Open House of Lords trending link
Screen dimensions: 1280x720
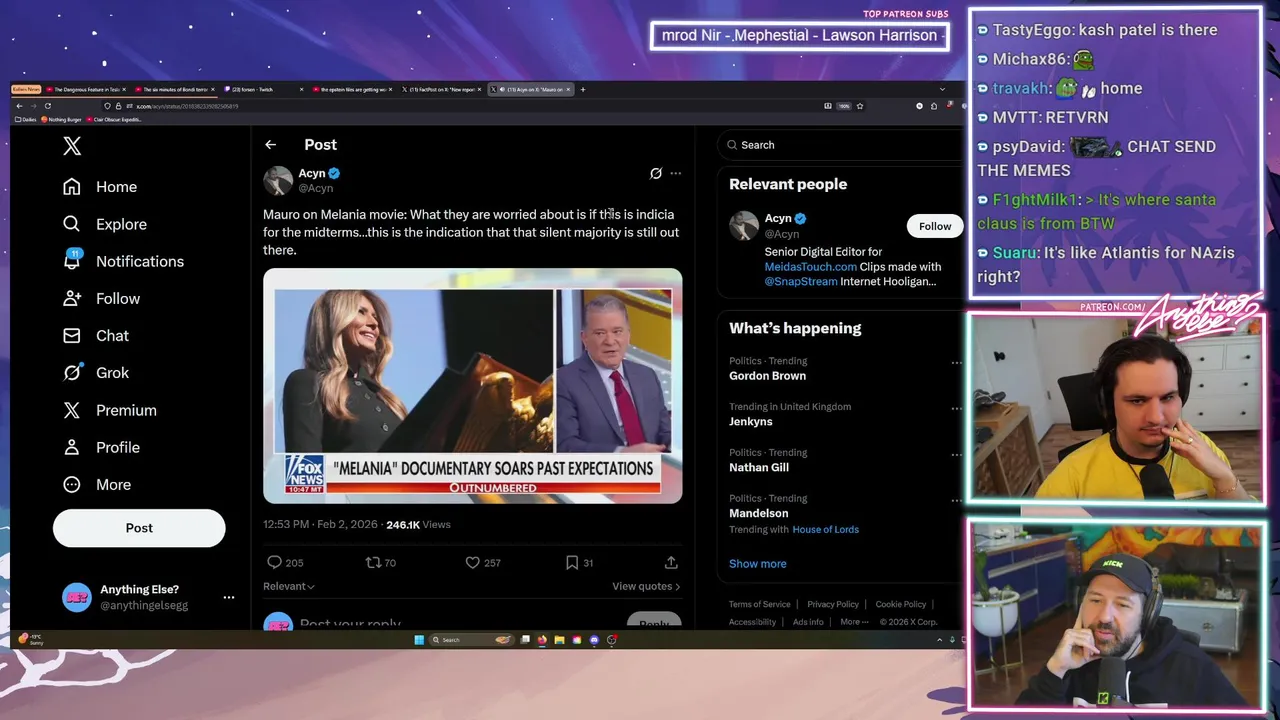tap(825, 529)
